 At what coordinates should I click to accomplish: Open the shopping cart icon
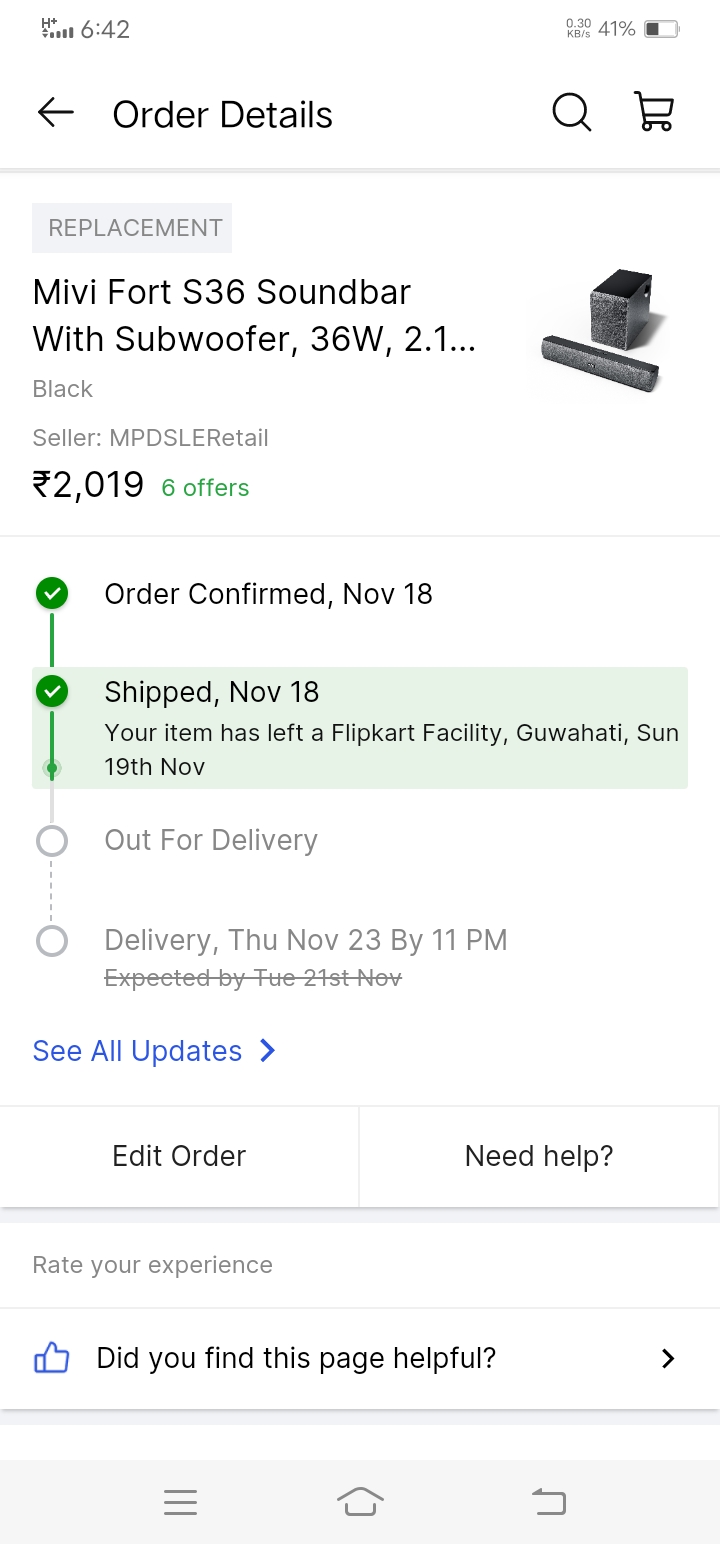(655, 113)
